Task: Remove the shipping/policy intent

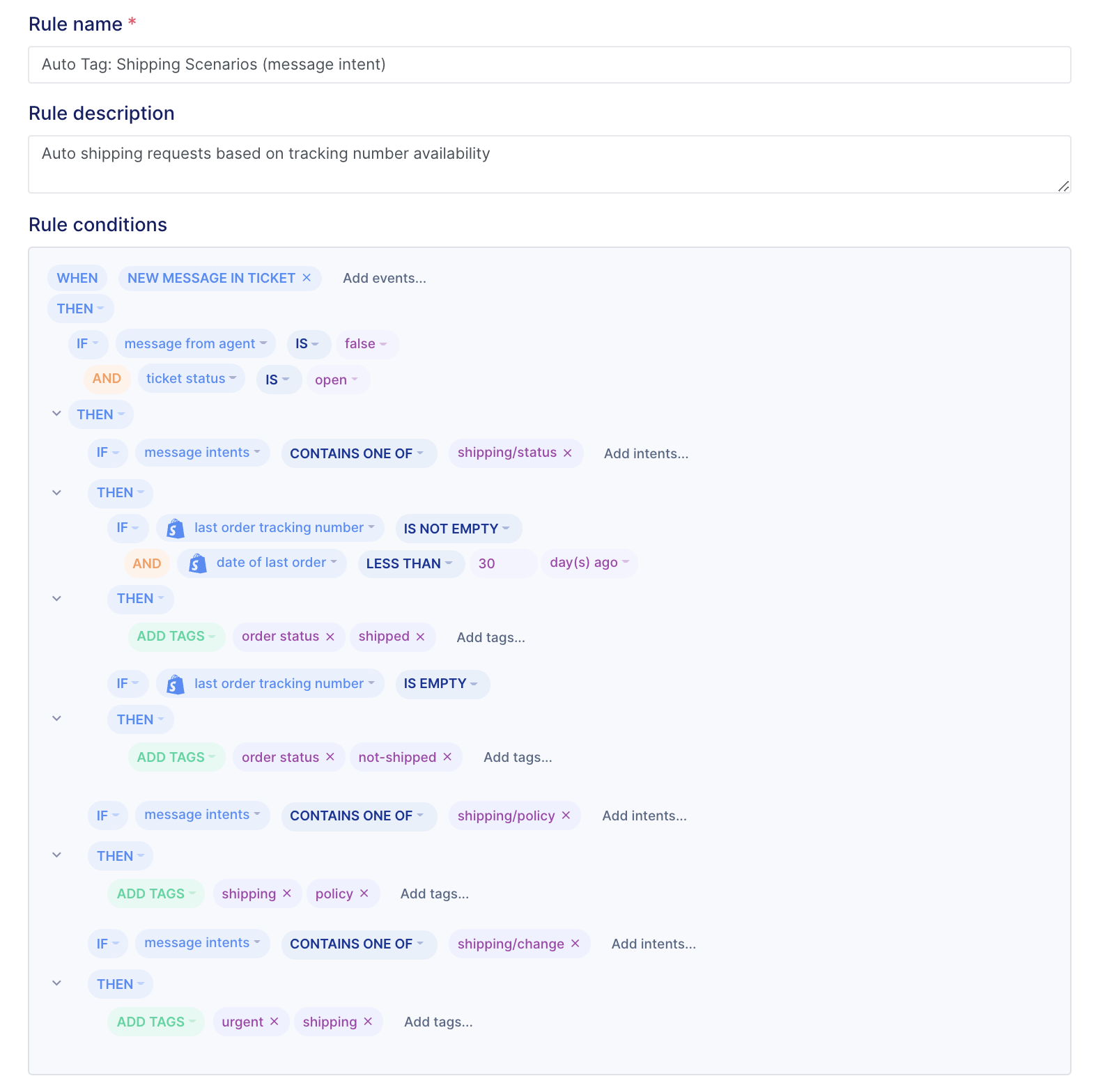Action: point(566,816)
